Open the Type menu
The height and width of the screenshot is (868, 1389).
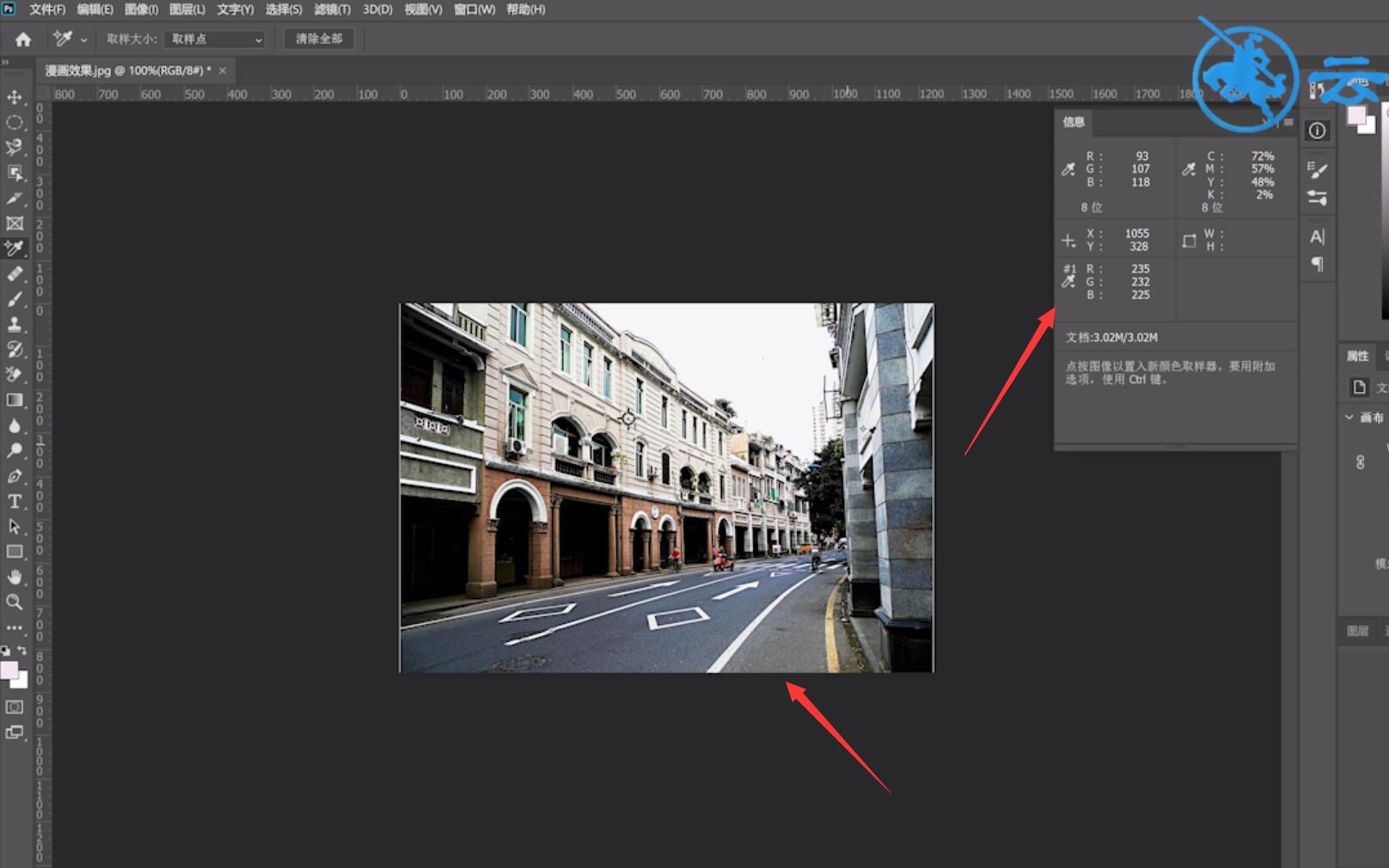click(236, 9)
